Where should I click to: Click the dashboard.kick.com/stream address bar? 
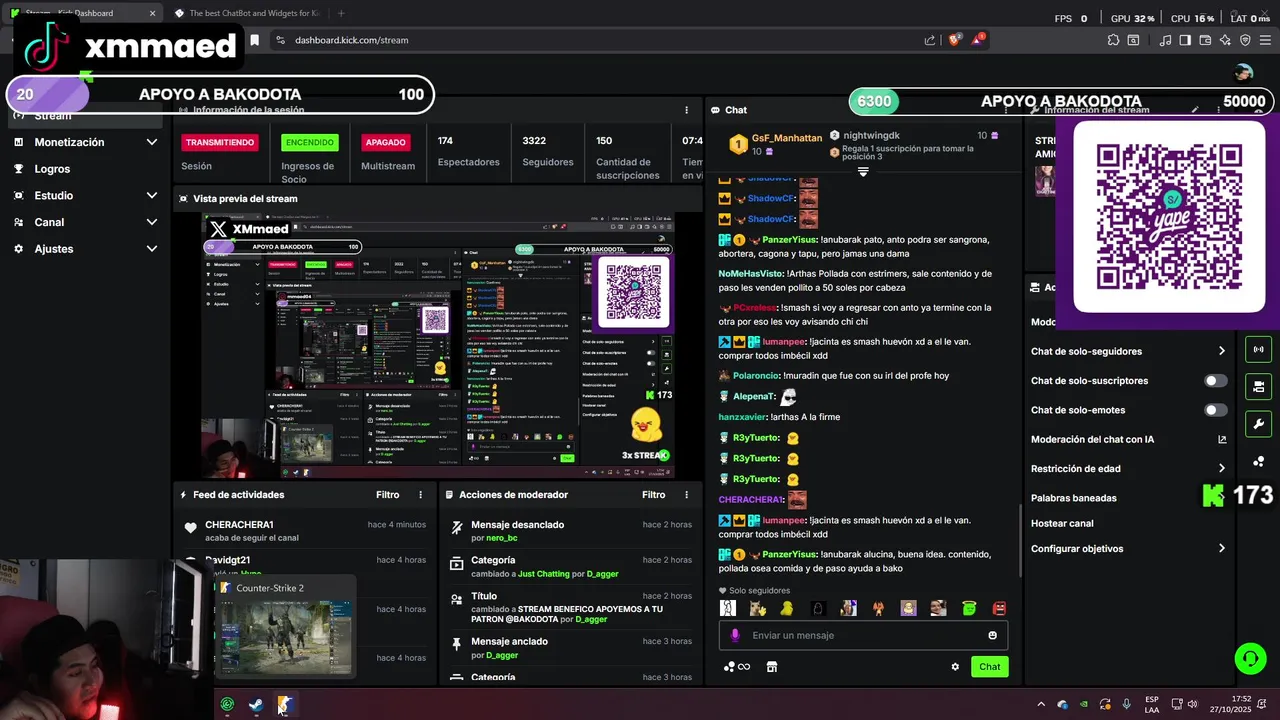click(352, 40)
